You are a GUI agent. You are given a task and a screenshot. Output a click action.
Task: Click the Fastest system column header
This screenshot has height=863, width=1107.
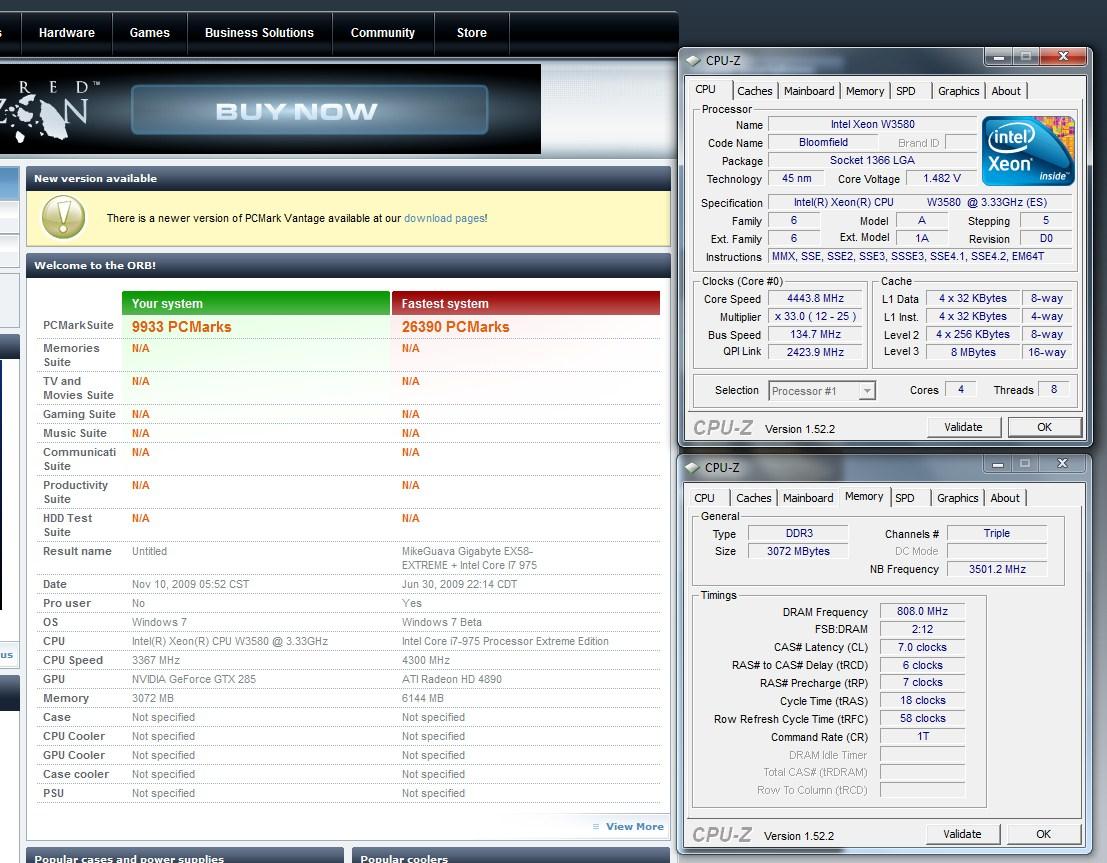coord(526,303)
